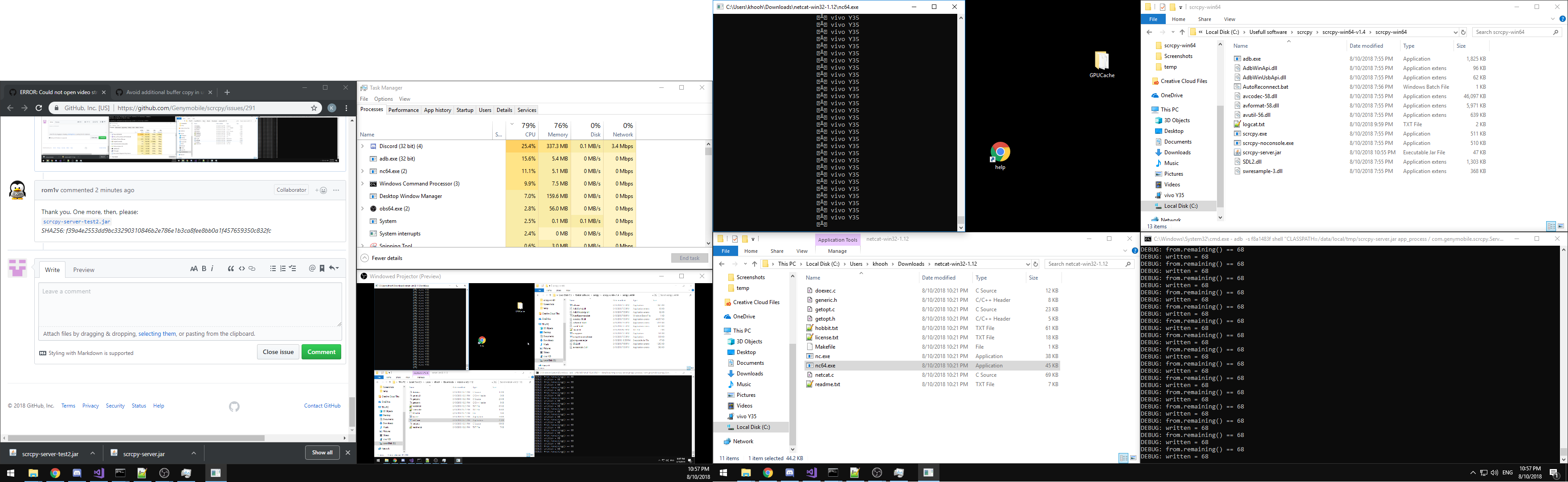Viewport: 1568px width, 482px height.
Task: Refresh the netcat-win32-1.12 Explorer address bar
Action: (x=1035, y=264)
